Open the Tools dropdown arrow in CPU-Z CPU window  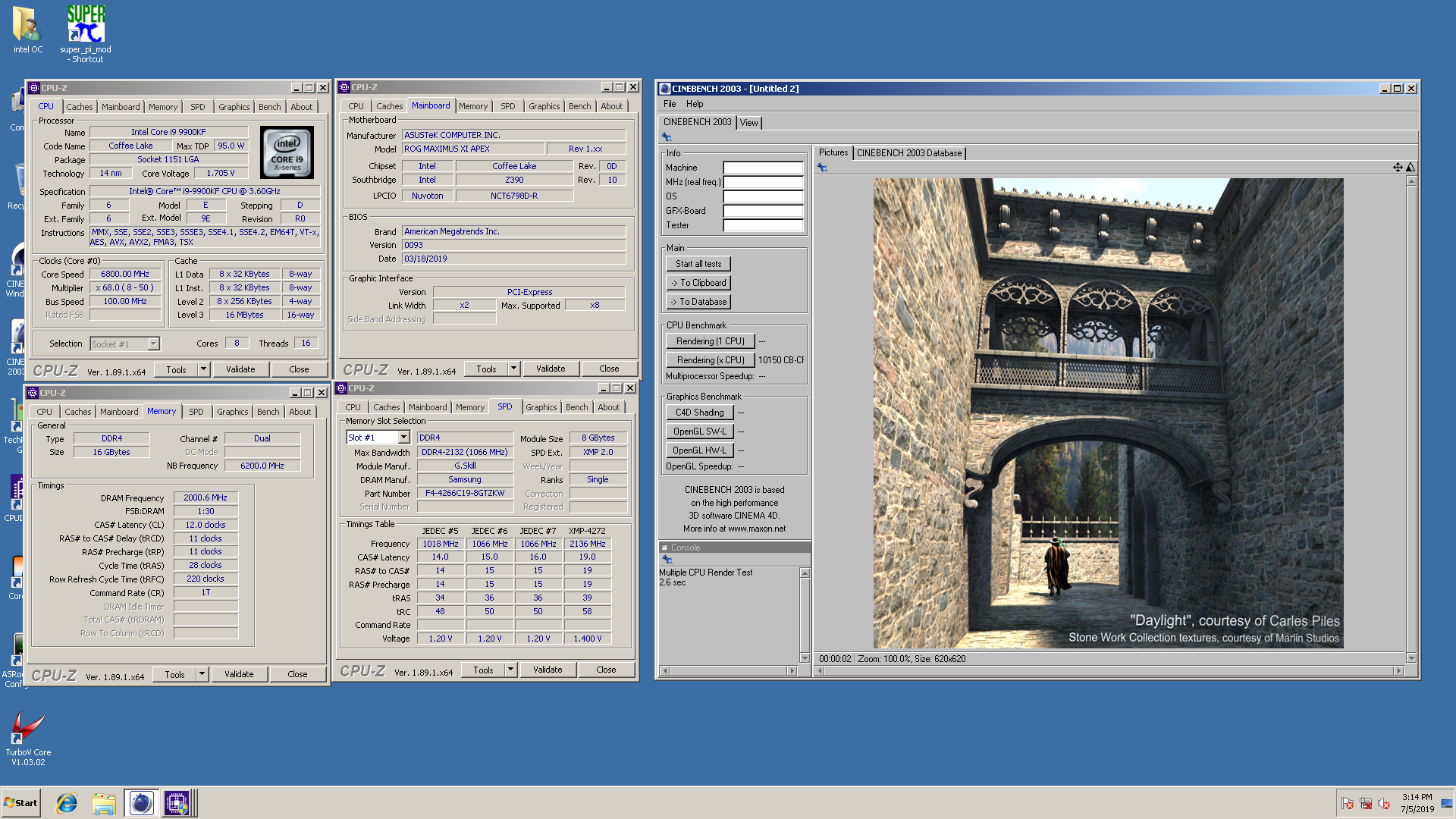[203, 369]
